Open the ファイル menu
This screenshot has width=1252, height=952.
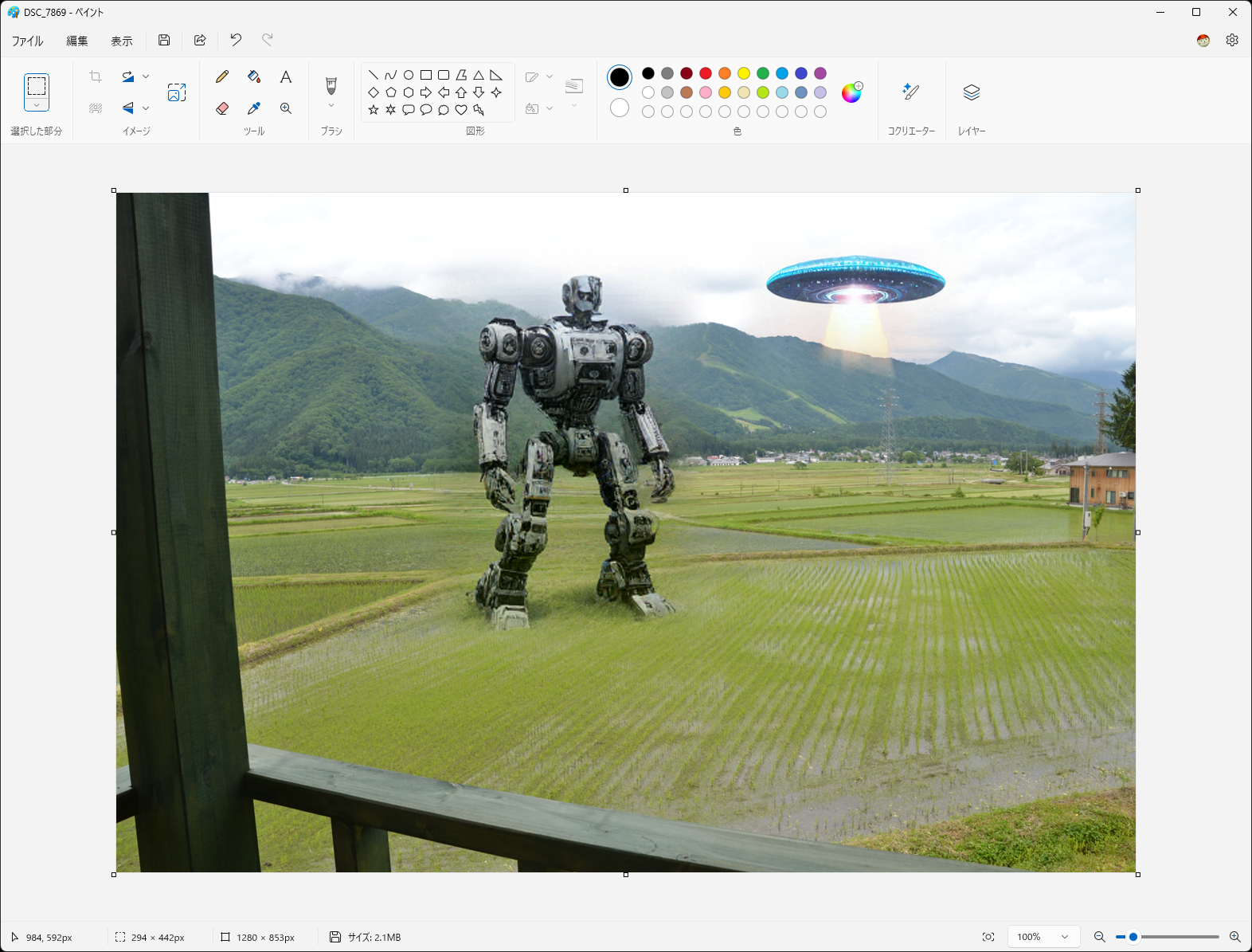[27, 41]
